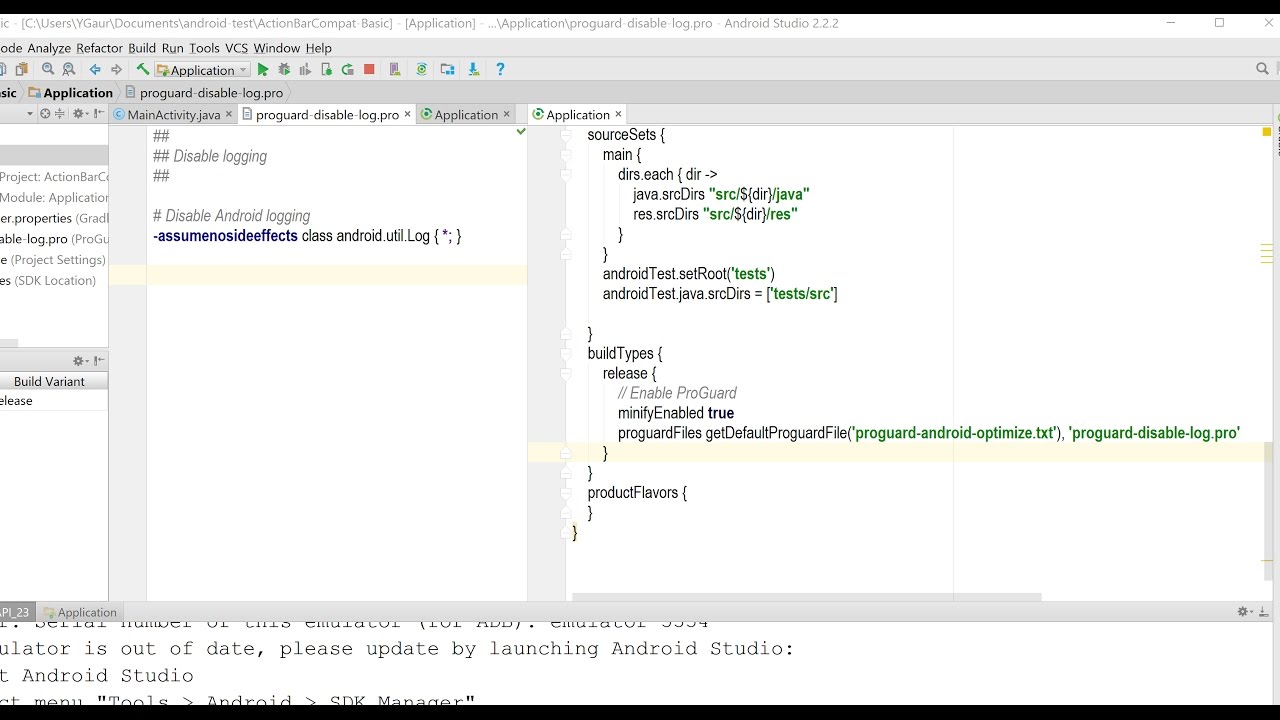The image size is (1280, 720).
Task: Click the yellow analysis status square indicator
Action: pyautogui.click(x=1267, y=132)
